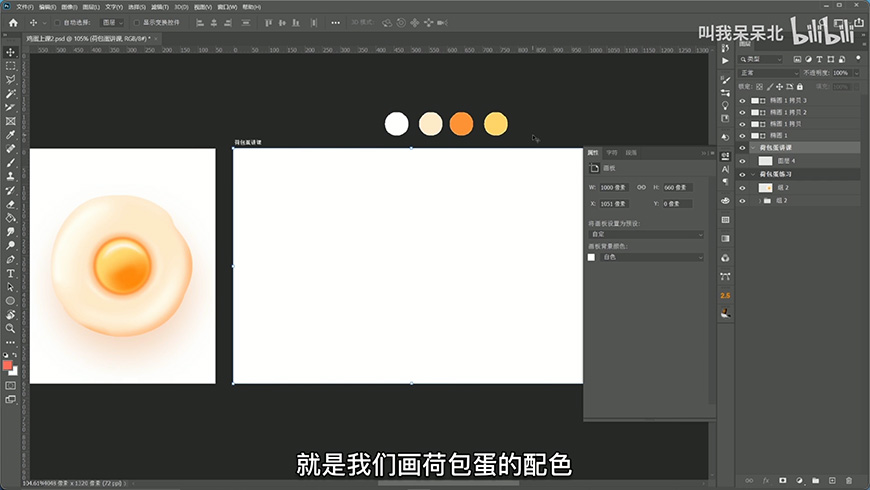The image size is (870, 490).
Task: Open the opacity 100% dropdown arrow
Action: click(x=856, y=73)
